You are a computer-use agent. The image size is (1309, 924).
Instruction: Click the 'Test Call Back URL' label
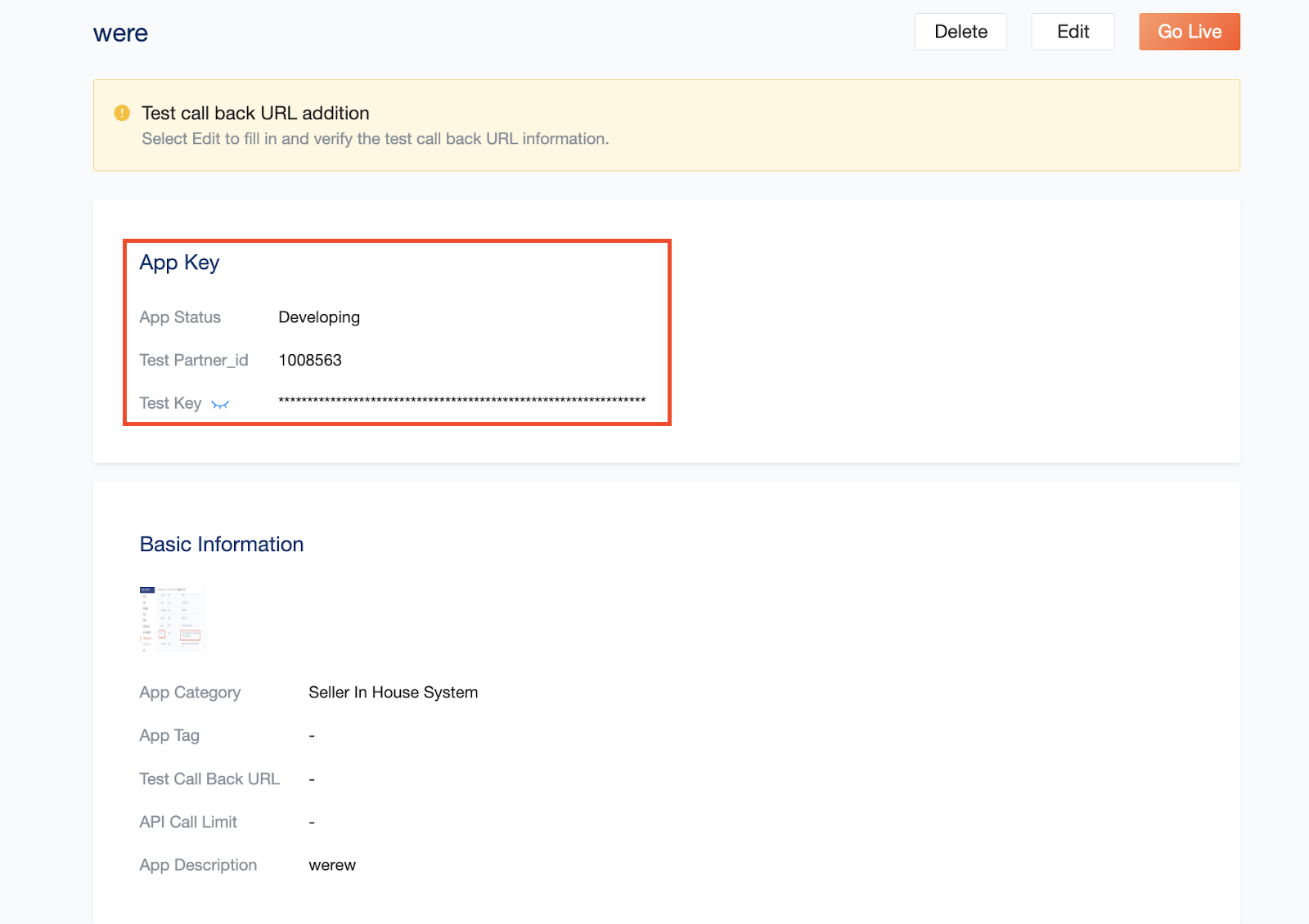point(209,779)
